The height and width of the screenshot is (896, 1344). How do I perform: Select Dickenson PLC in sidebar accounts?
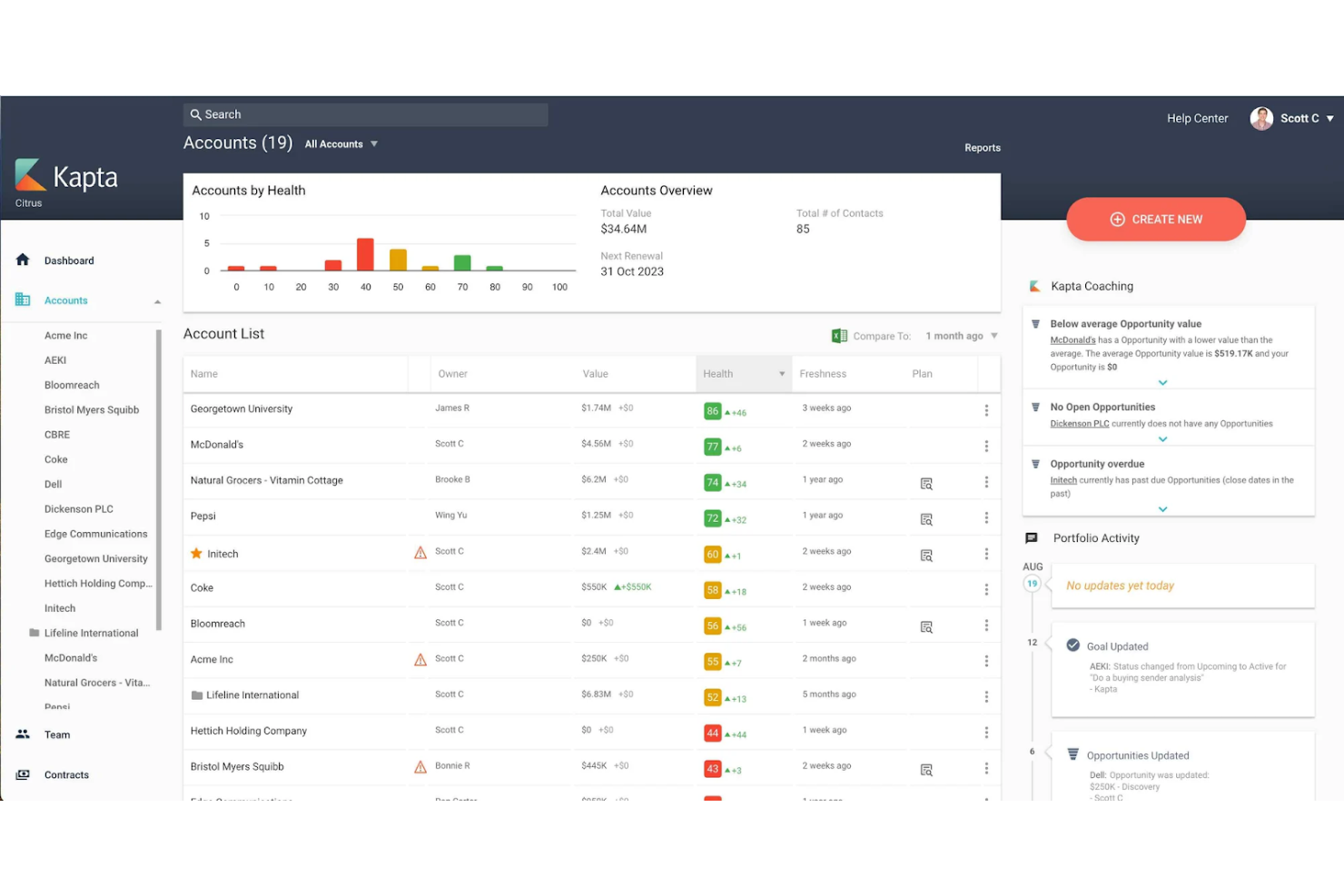coord(79,509)
